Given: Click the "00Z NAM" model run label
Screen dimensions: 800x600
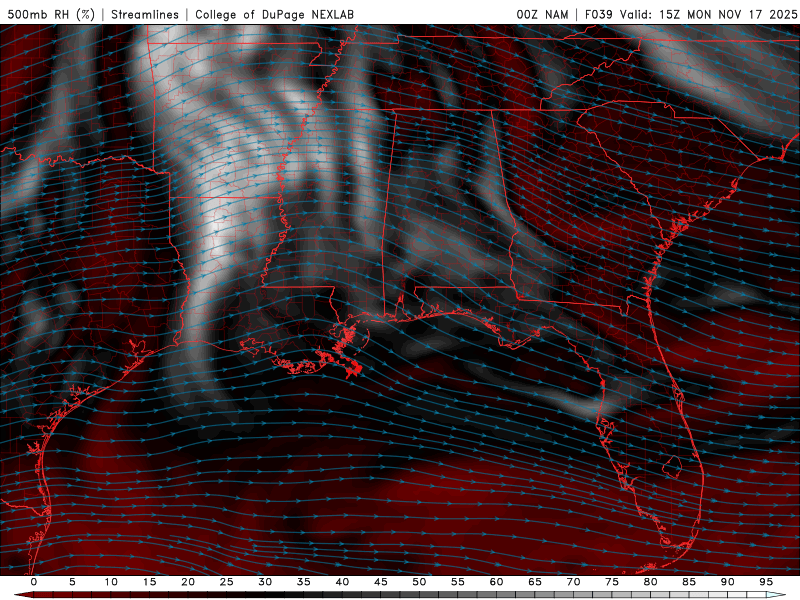Looking at the screenshot, I should [x=542, y=14].
